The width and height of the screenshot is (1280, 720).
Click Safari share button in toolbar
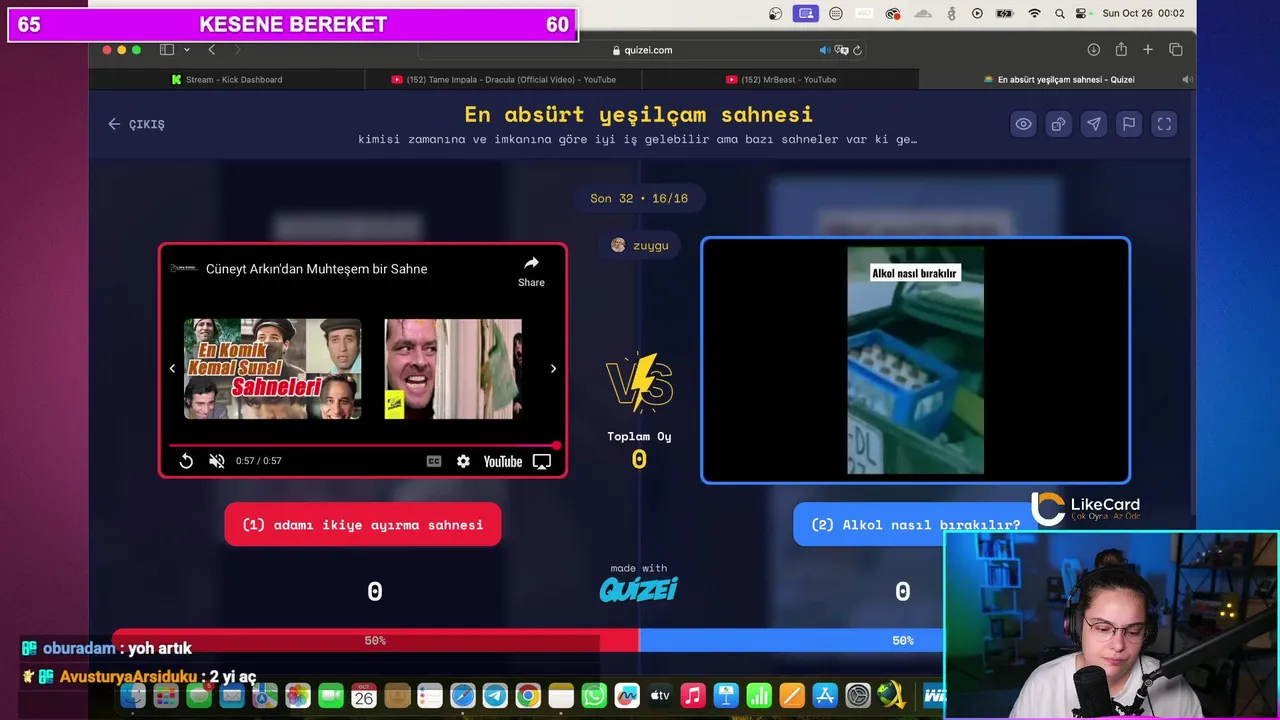(x=1121, y=50)
